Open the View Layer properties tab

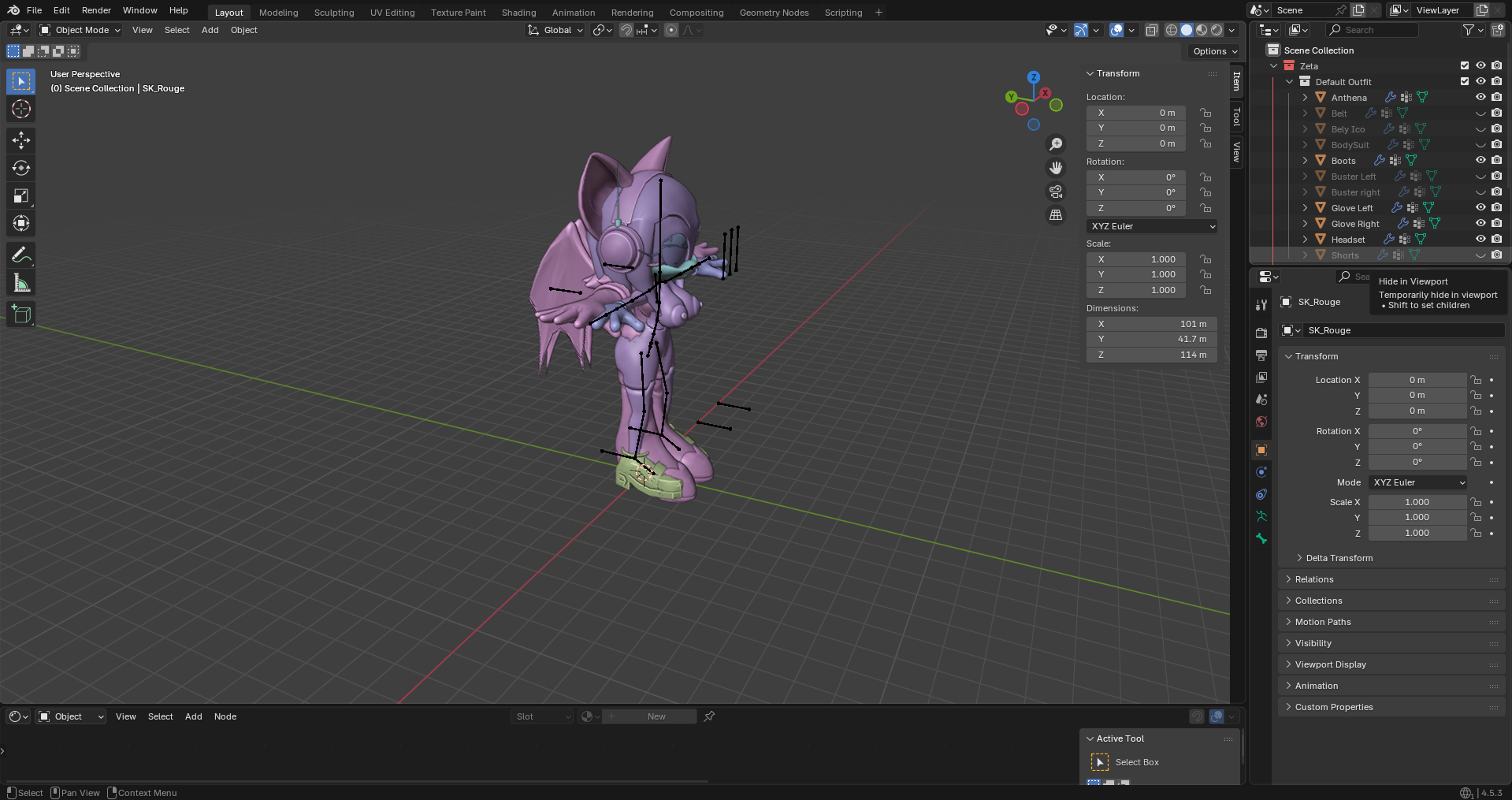click(x=1261, y=378)
